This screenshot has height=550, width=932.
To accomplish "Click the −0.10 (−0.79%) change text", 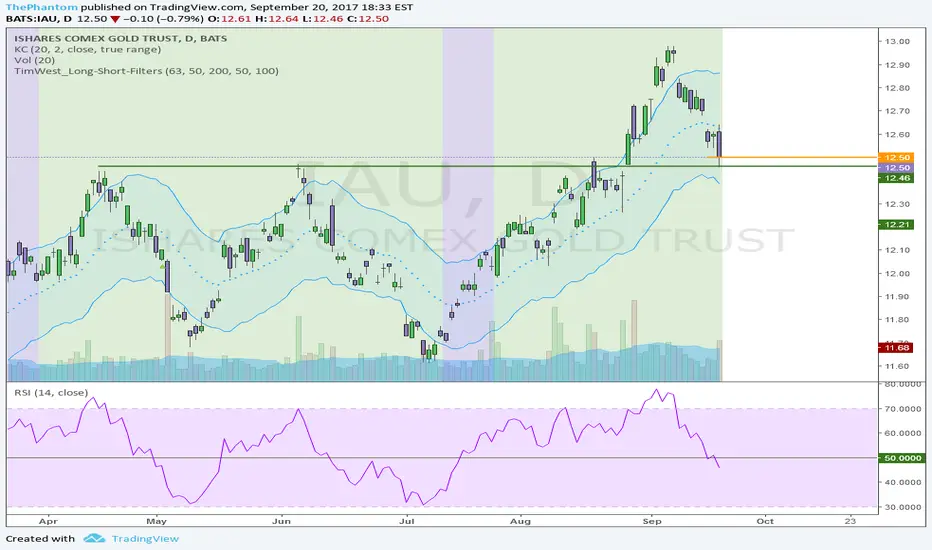I will click(x=163, y=18).
